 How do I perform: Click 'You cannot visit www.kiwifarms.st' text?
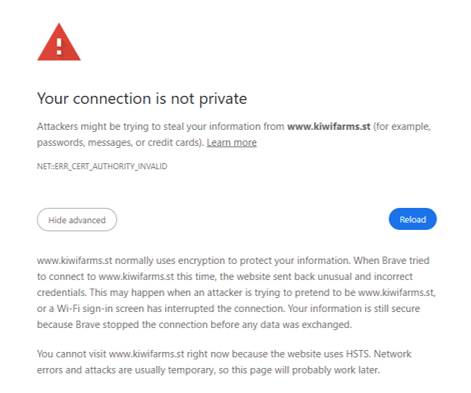click(x=110, y=354)
